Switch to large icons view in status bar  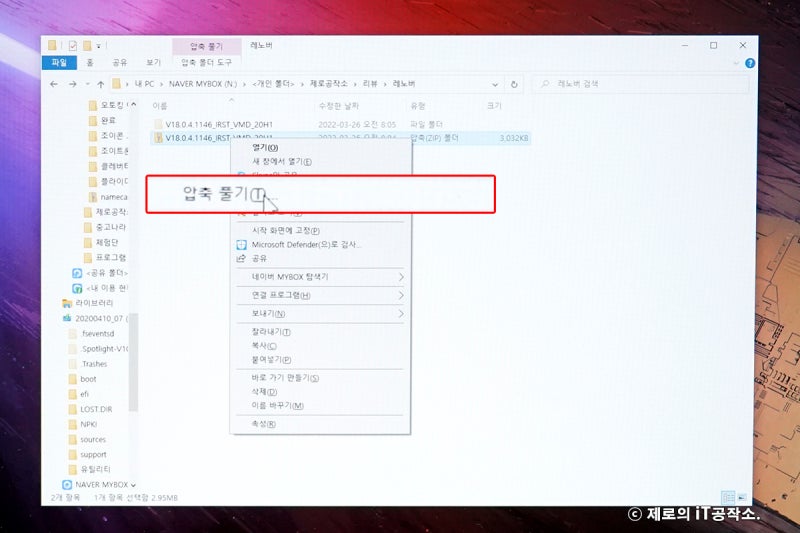tap(742, 497)
